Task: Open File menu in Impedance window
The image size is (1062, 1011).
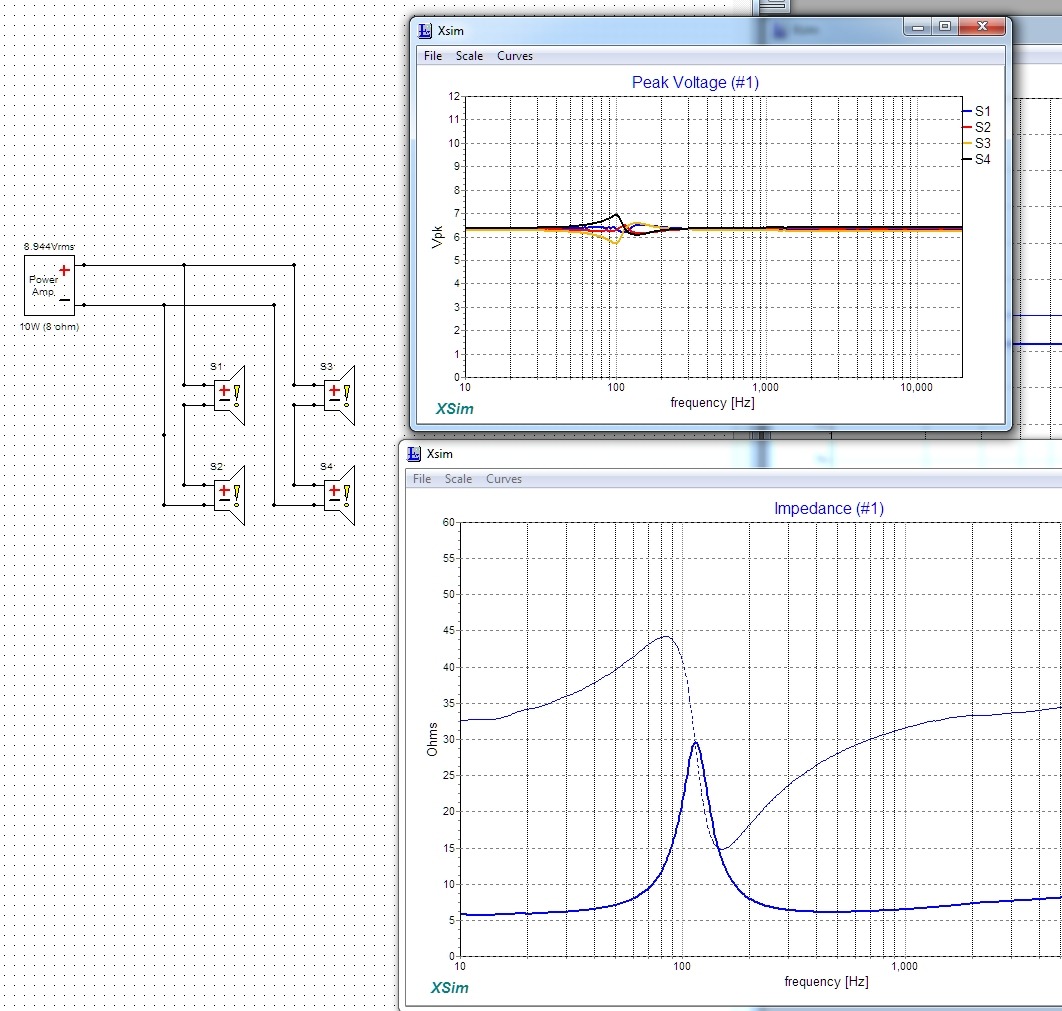Action: [x=422, y=479]
